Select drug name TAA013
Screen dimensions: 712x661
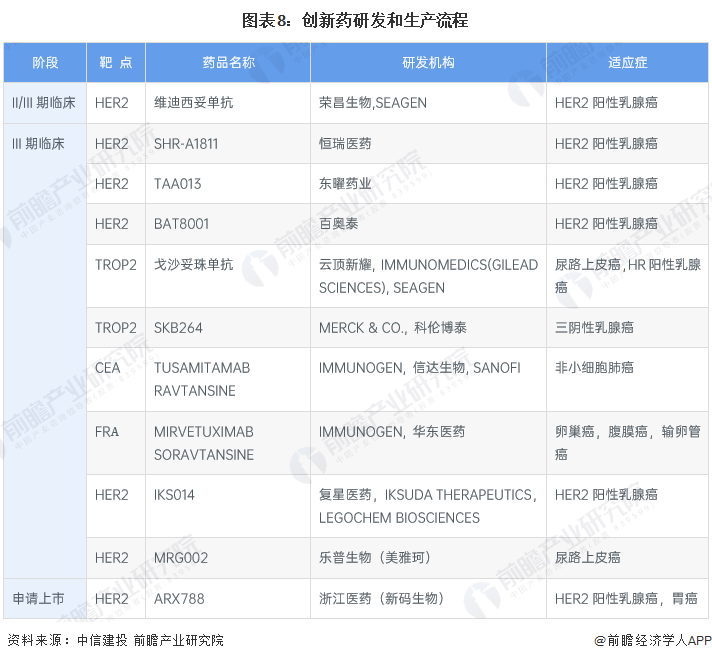[178, 184]
